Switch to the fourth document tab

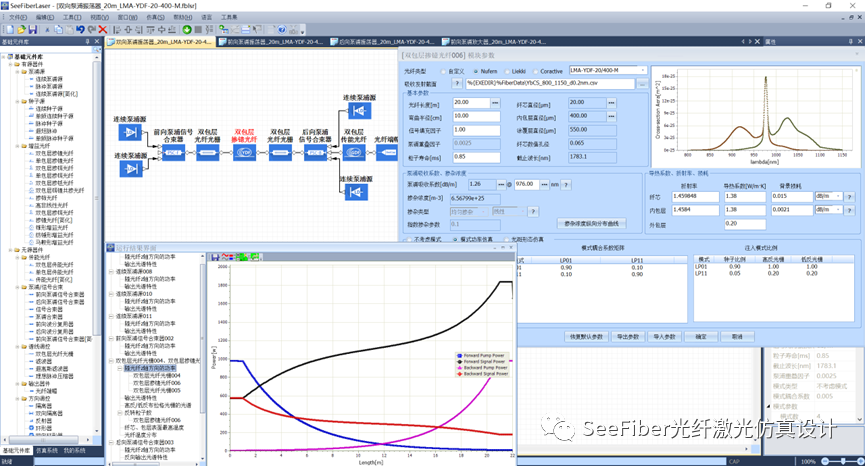[x=494, y=41]
